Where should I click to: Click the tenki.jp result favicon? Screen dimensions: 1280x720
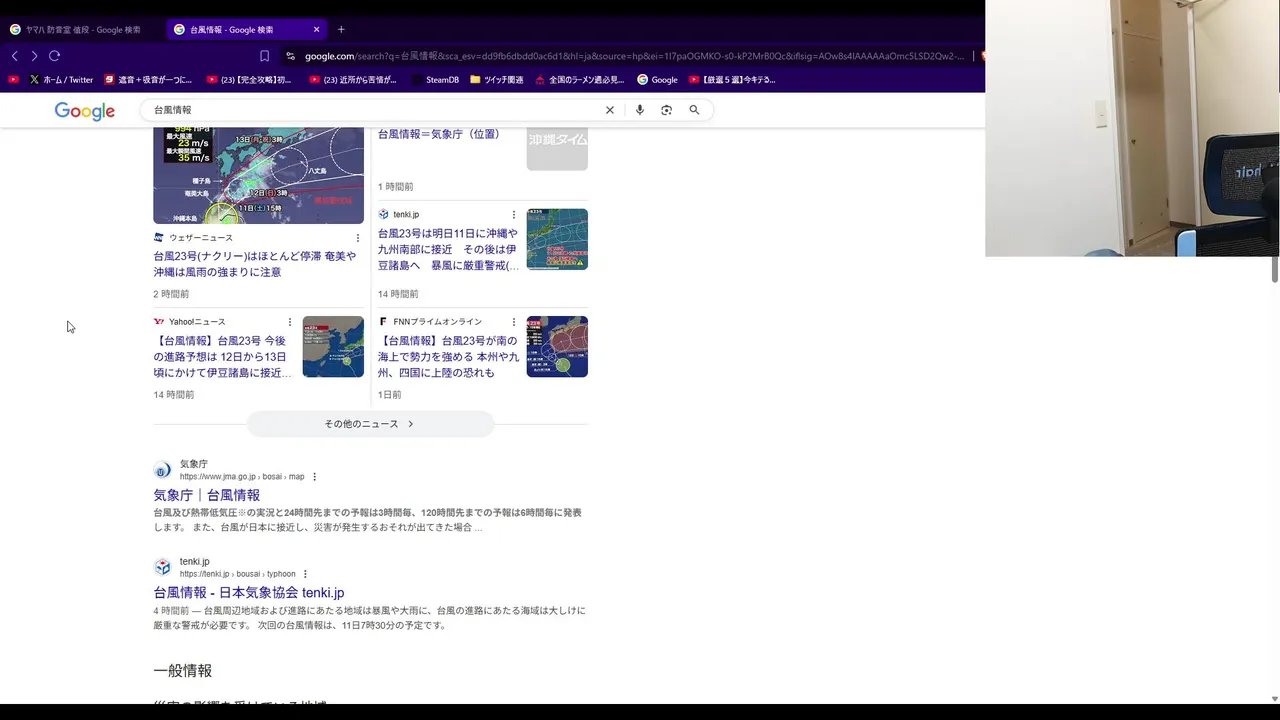tap(162, 567)
